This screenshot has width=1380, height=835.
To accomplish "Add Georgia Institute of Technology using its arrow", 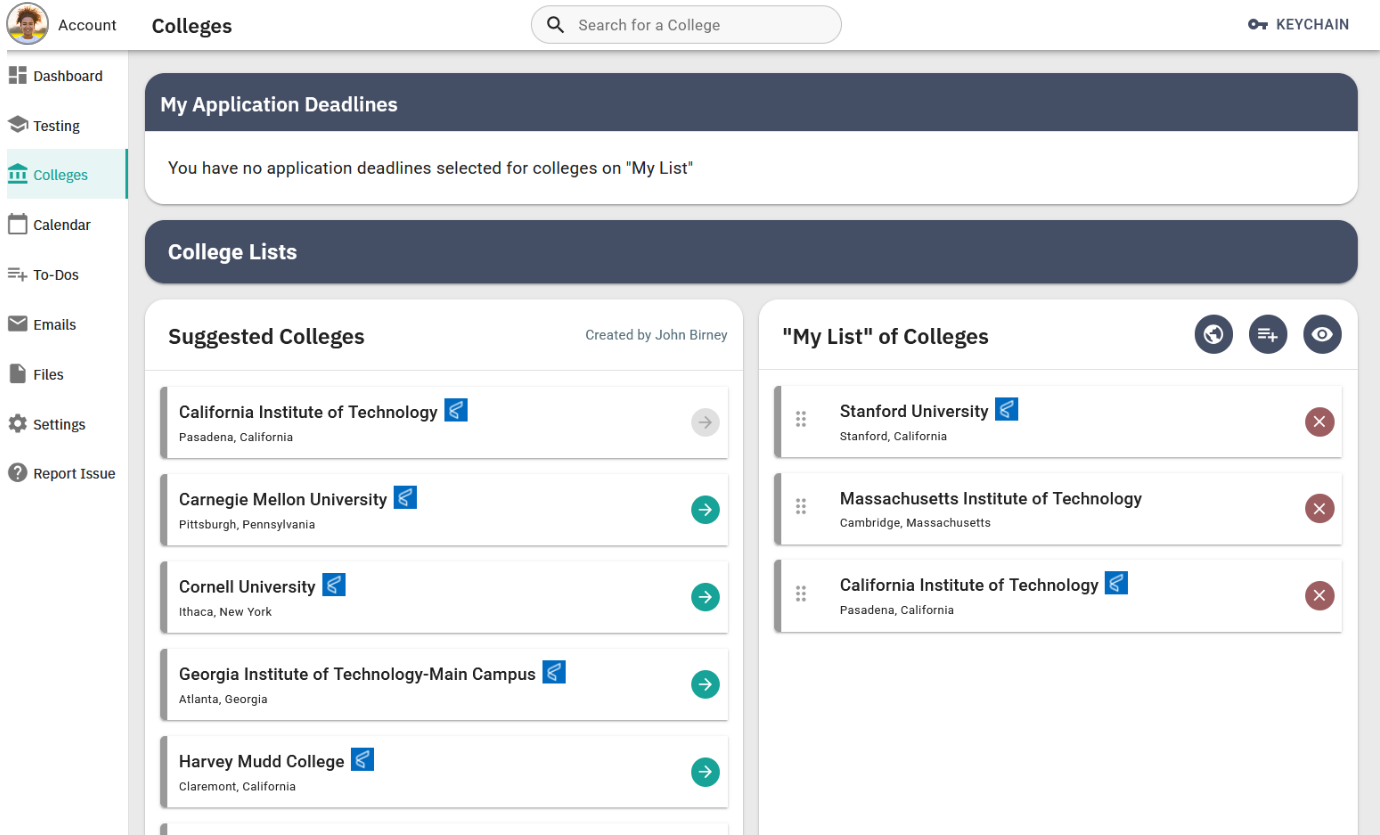I will click(705, 685).
